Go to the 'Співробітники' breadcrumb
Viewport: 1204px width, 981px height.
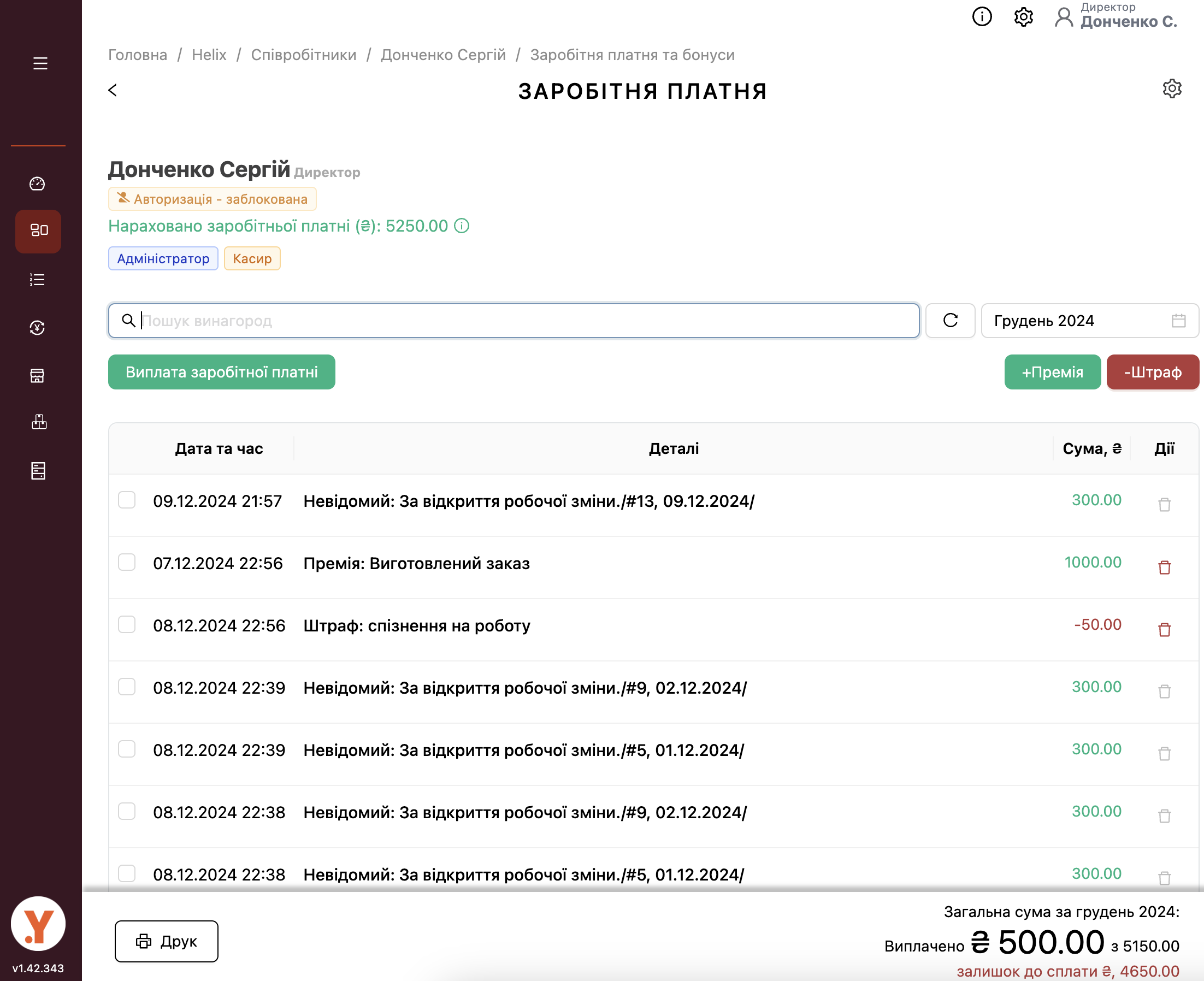[x=304, y=55]
